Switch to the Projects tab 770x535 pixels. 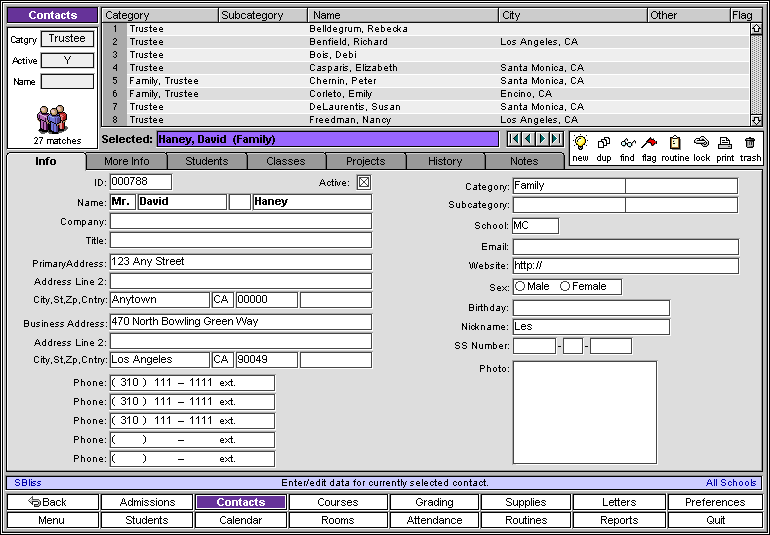[365, 161]
